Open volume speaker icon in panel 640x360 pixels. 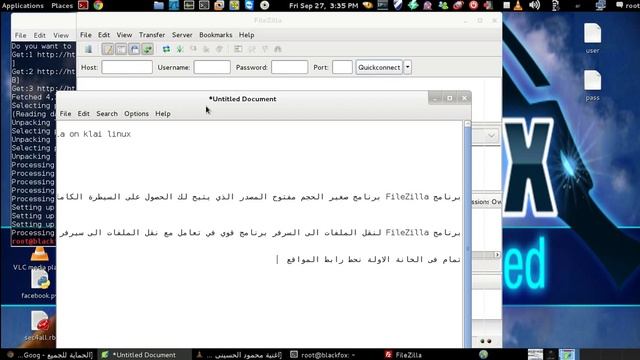[534, 5]
